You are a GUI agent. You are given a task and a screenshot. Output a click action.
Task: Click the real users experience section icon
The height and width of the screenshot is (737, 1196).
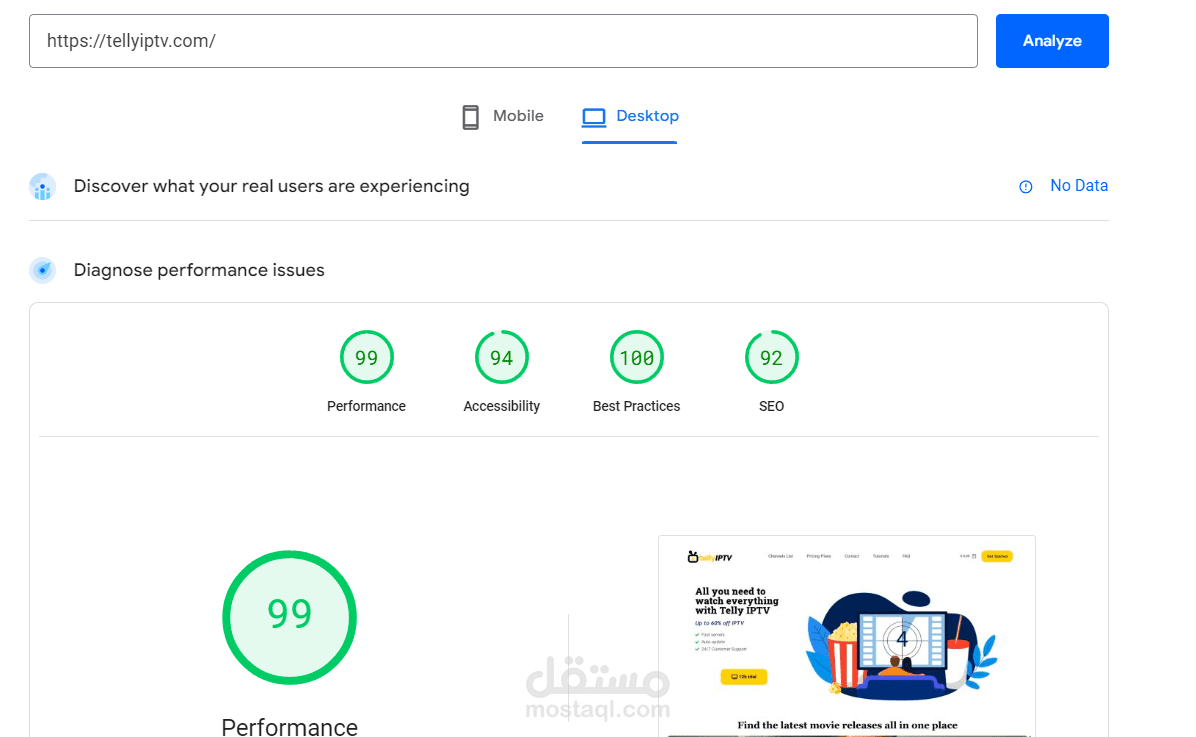(x=43, y=187)
